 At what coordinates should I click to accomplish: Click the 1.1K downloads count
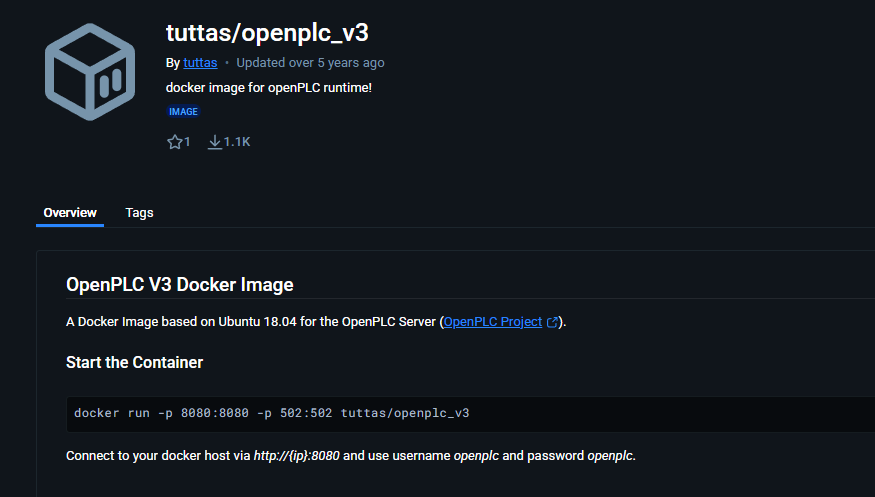tap(237, 142)
